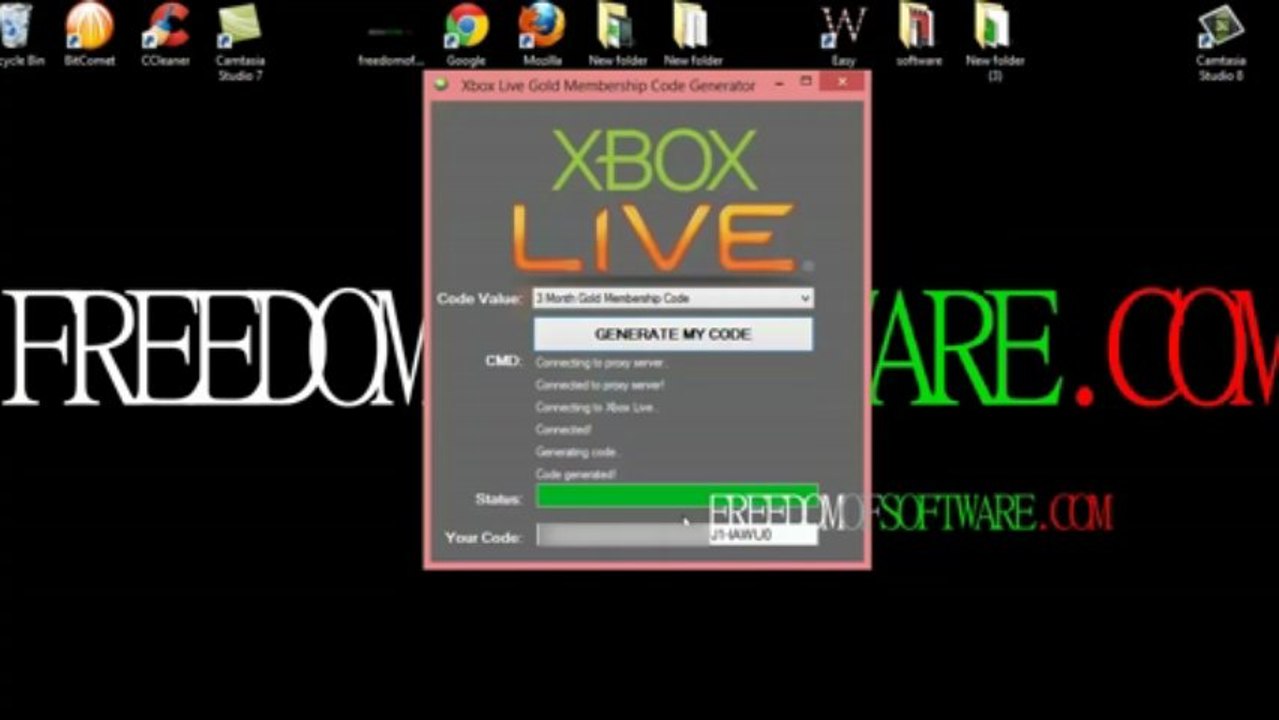Click the 'Status:' label
1279x720 pixels.
pyautogui.click(x=498, y=498)
